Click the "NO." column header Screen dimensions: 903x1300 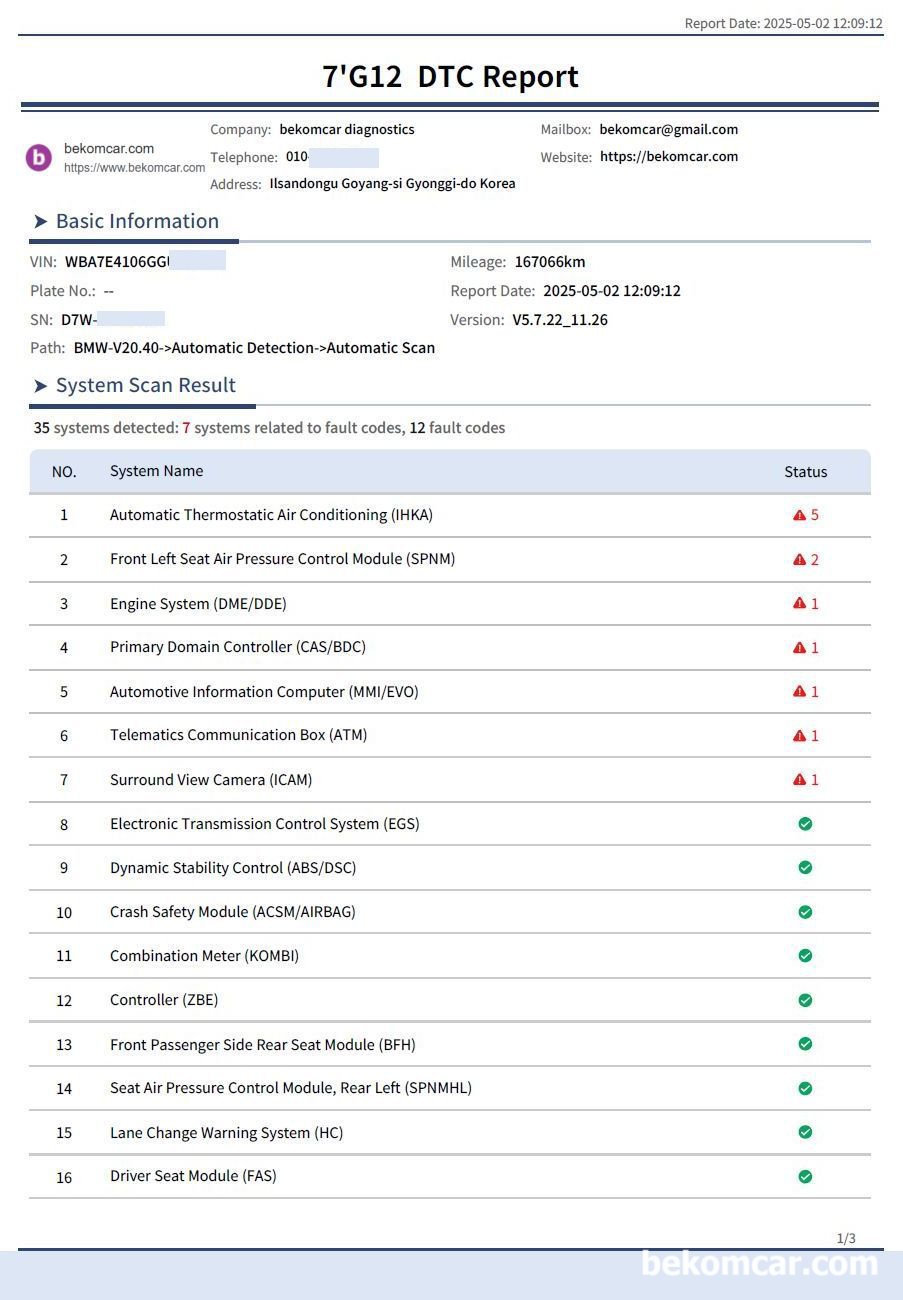pos(64,472)
